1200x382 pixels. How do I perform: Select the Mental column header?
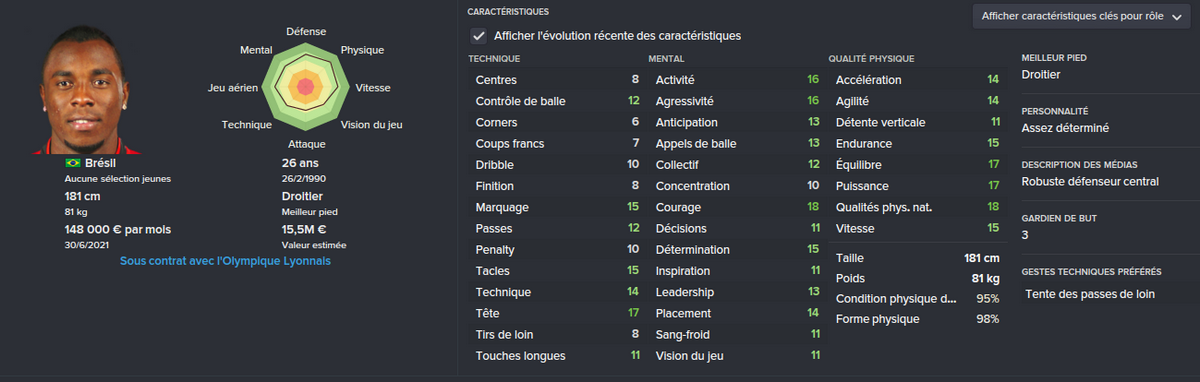pos(666,59)
